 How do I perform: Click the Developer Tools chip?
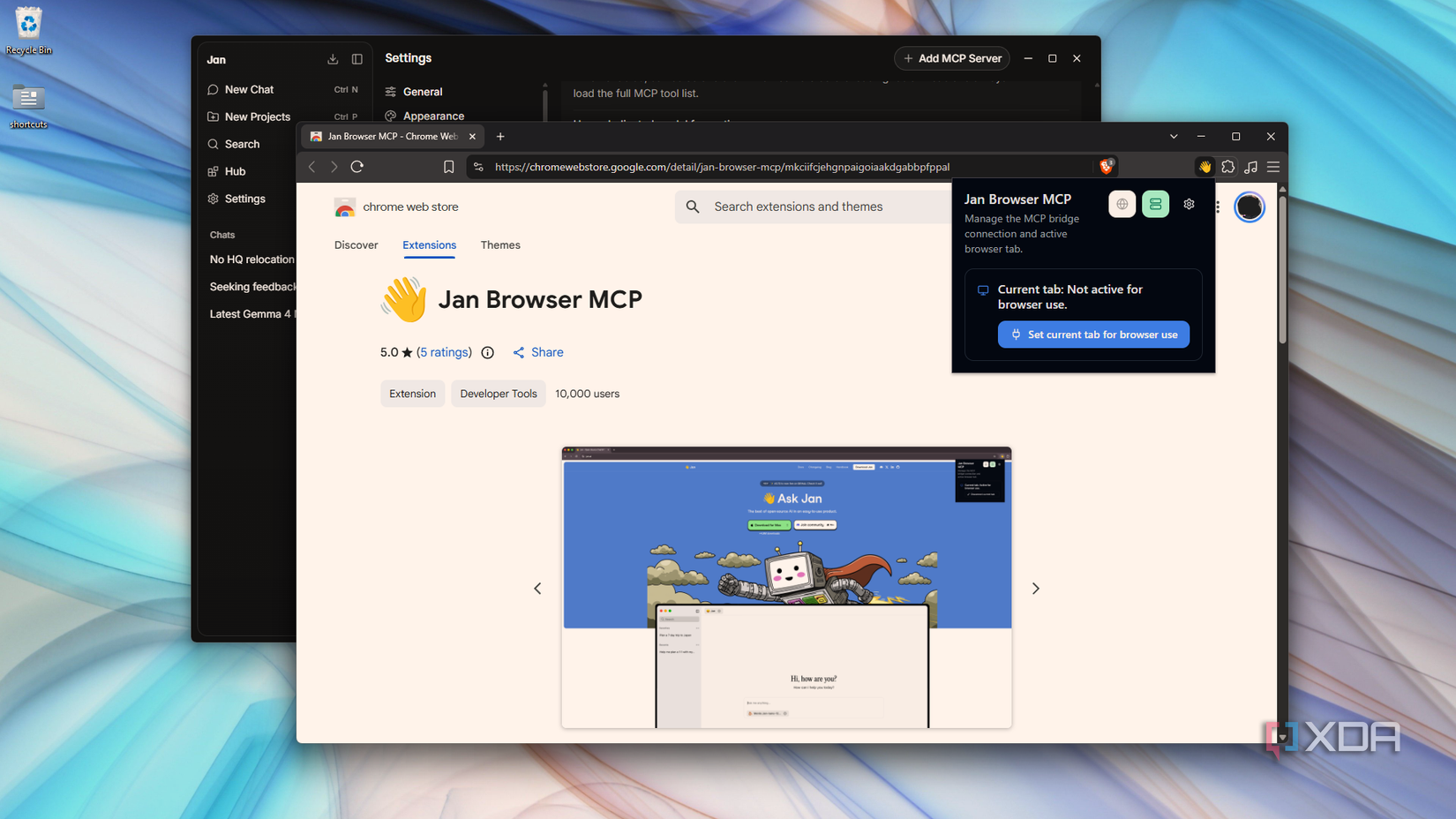pyautogui.click(x=499, y=394)
